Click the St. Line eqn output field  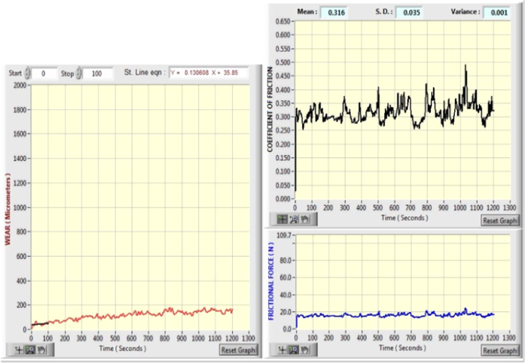pos(208,73)
